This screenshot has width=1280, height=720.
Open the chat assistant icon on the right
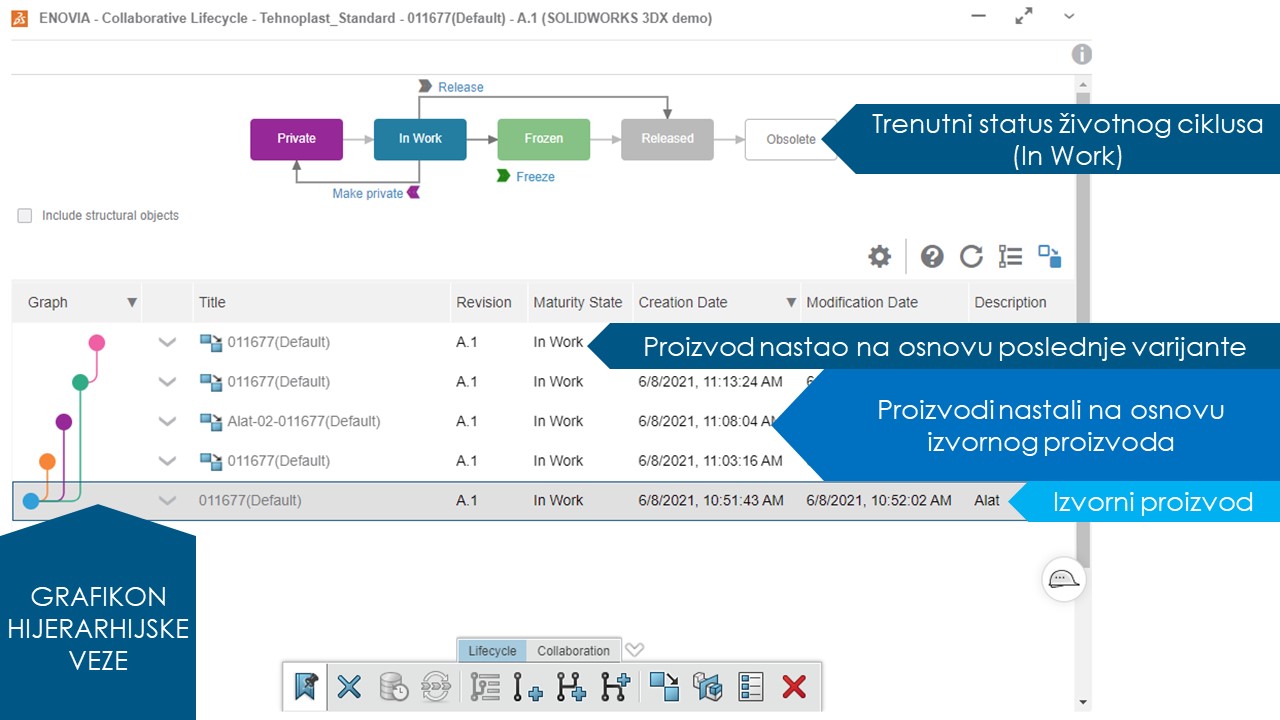(x=1063, y=579)
